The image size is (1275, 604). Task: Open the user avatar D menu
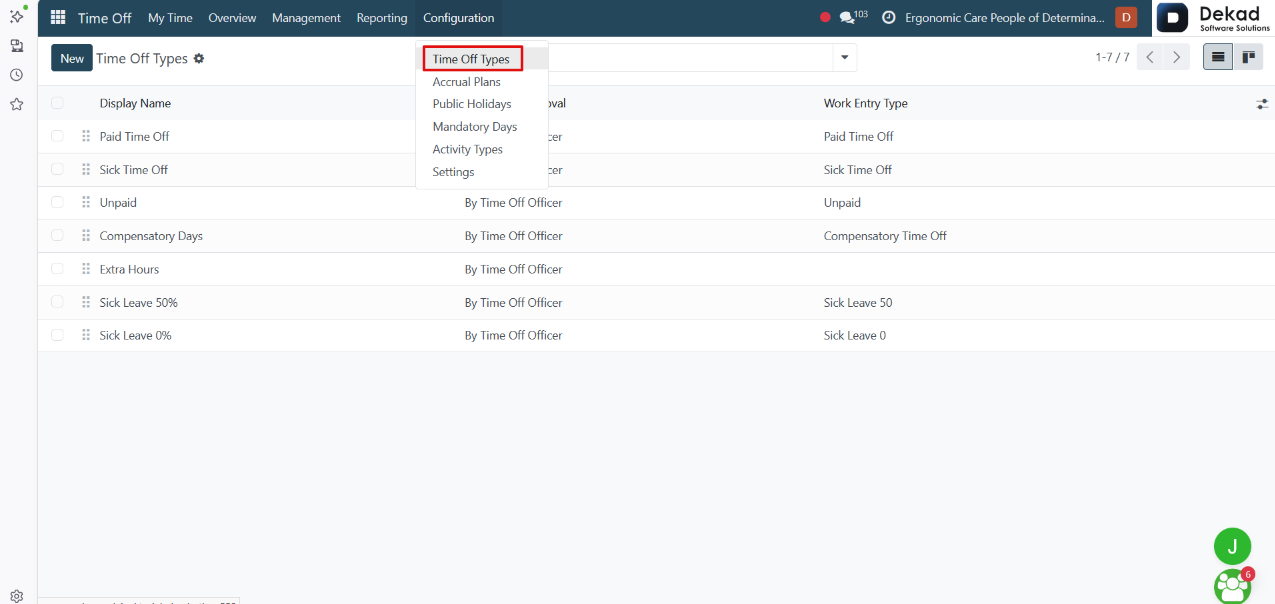1126,17
